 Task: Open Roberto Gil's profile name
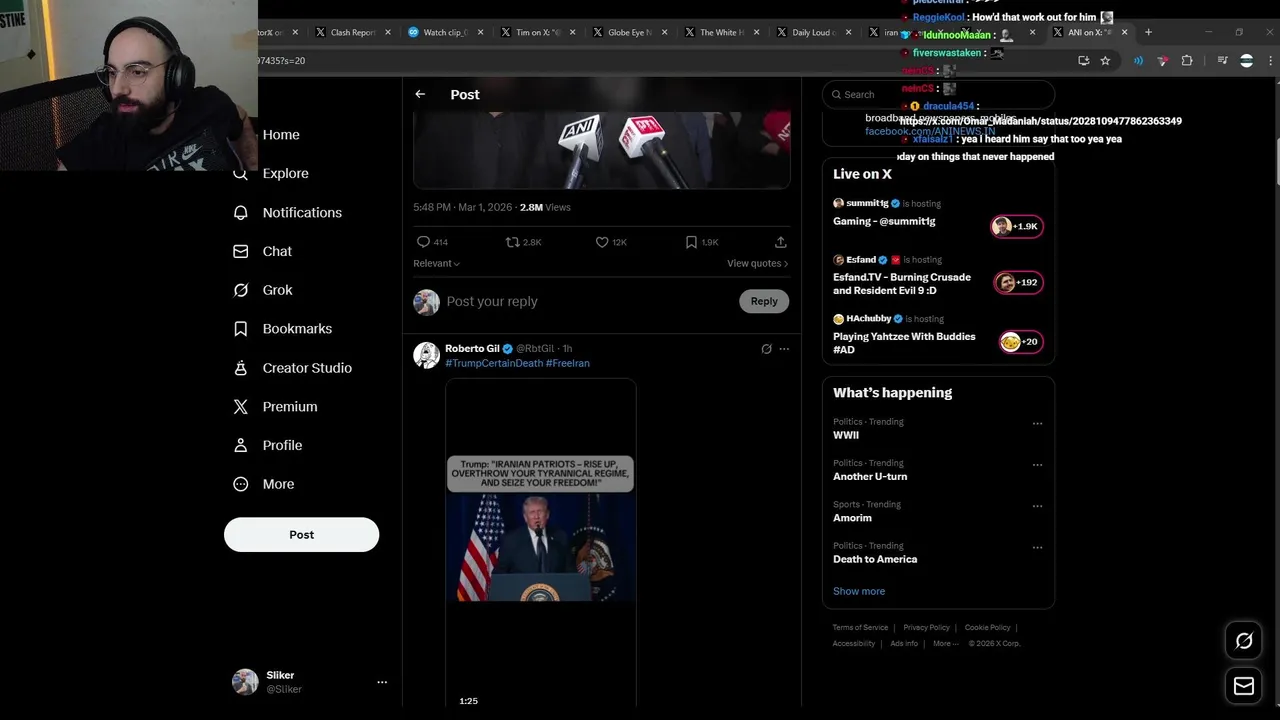coord(472,349)
